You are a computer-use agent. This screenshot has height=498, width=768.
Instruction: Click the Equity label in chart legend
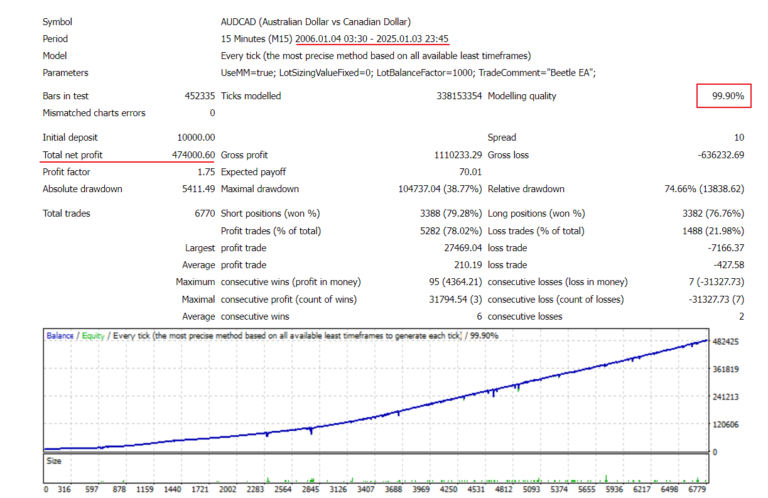[92, 336]
